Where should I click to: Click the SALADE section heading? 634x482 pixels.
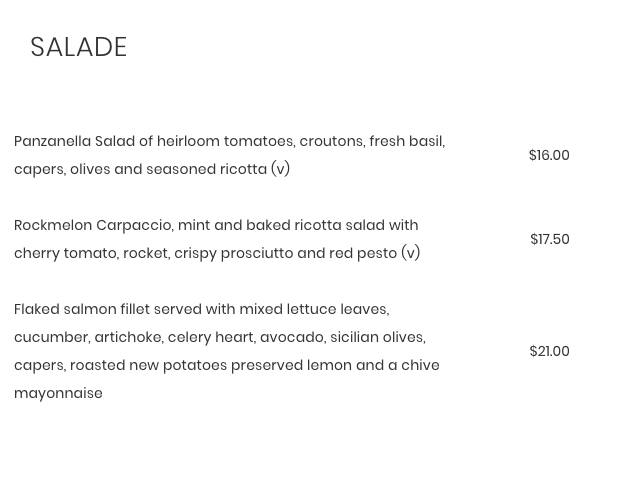pos(79,47)
